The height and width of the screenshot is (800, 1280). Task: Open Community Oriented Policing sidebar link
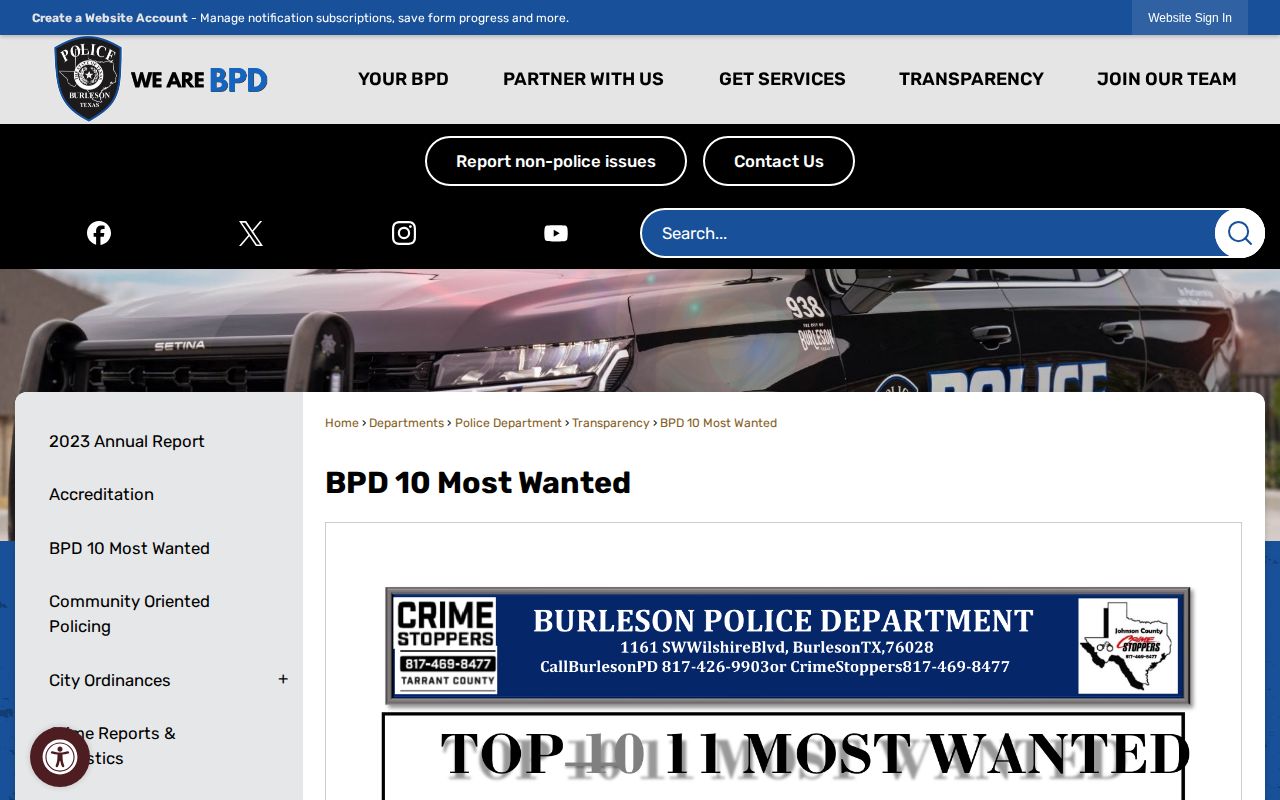129,614
